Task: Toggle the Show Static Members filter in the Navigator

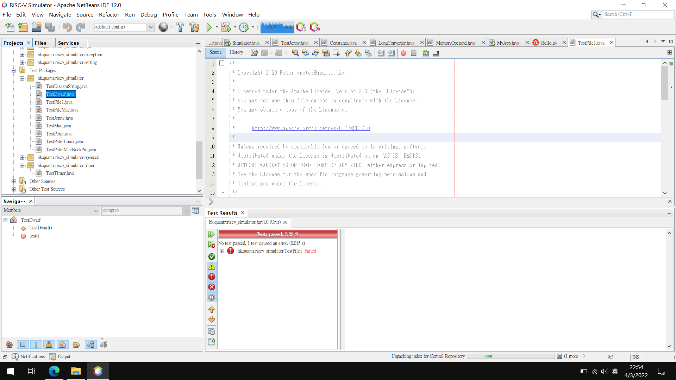Action: click(x=36, y=345)
